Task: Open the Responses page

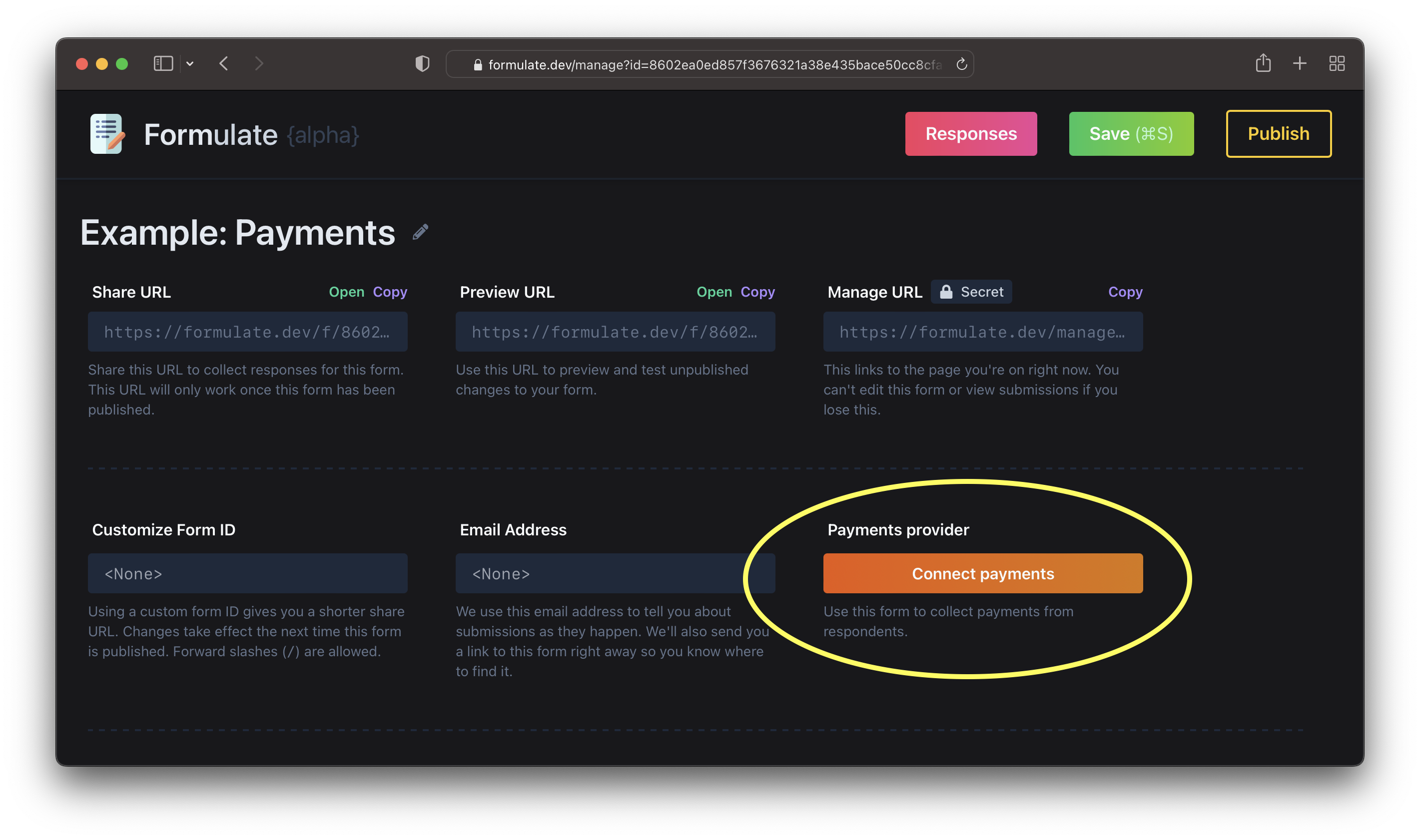Action: [x=970, y=134]
